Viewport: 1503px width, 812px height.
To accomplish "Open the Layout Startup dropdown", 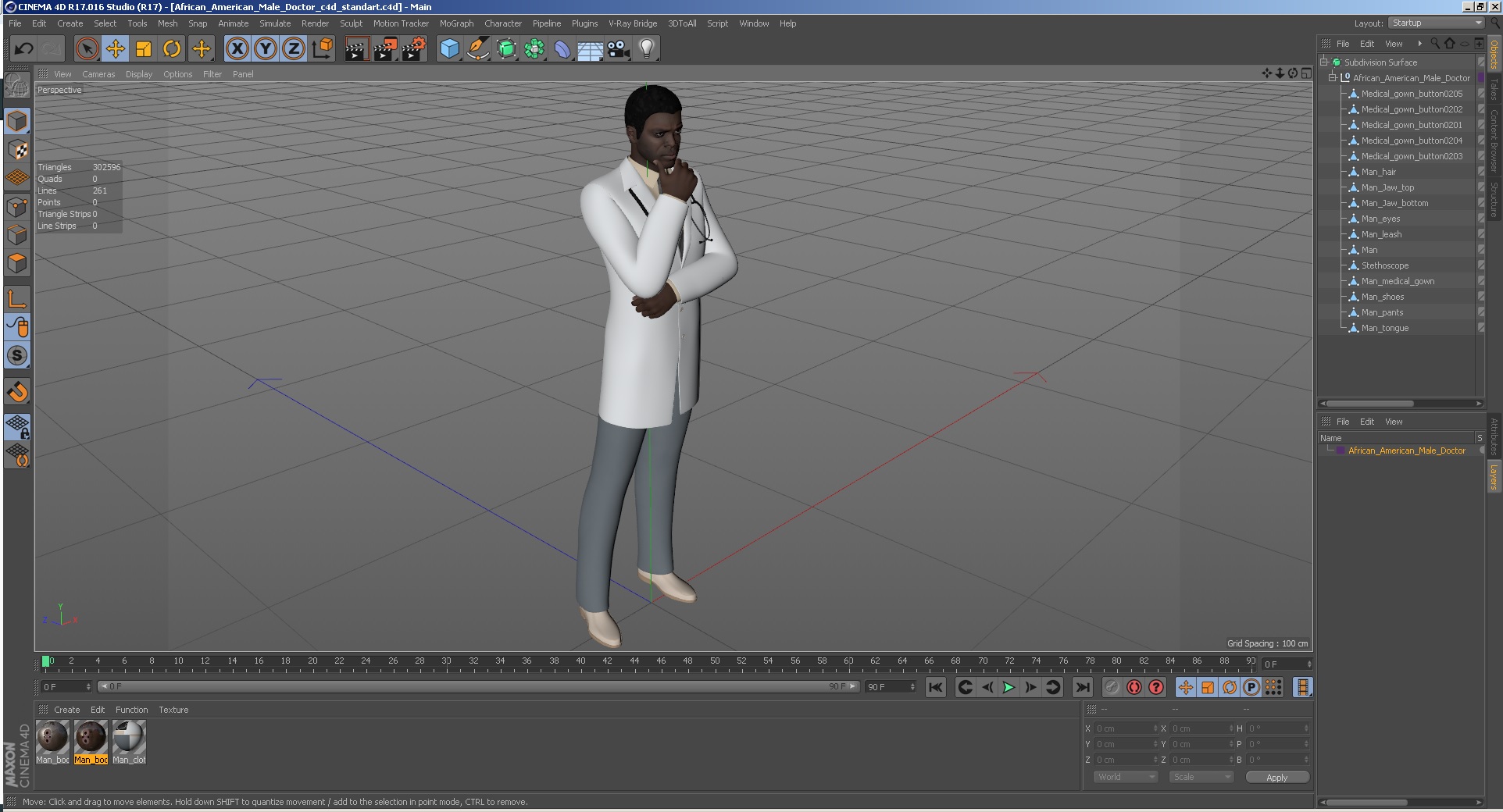I will pos(1436,23).
